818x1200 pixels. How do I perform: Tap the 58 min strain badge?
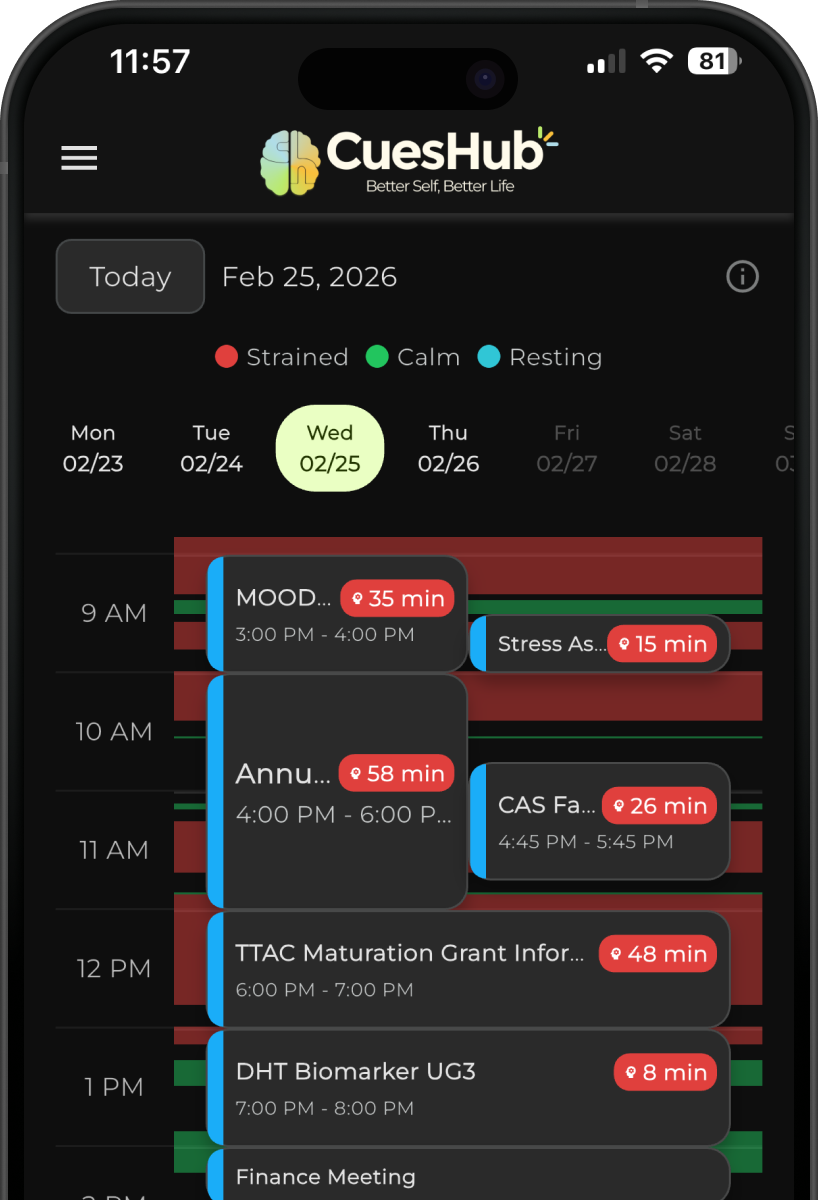(x=397, y=774)
